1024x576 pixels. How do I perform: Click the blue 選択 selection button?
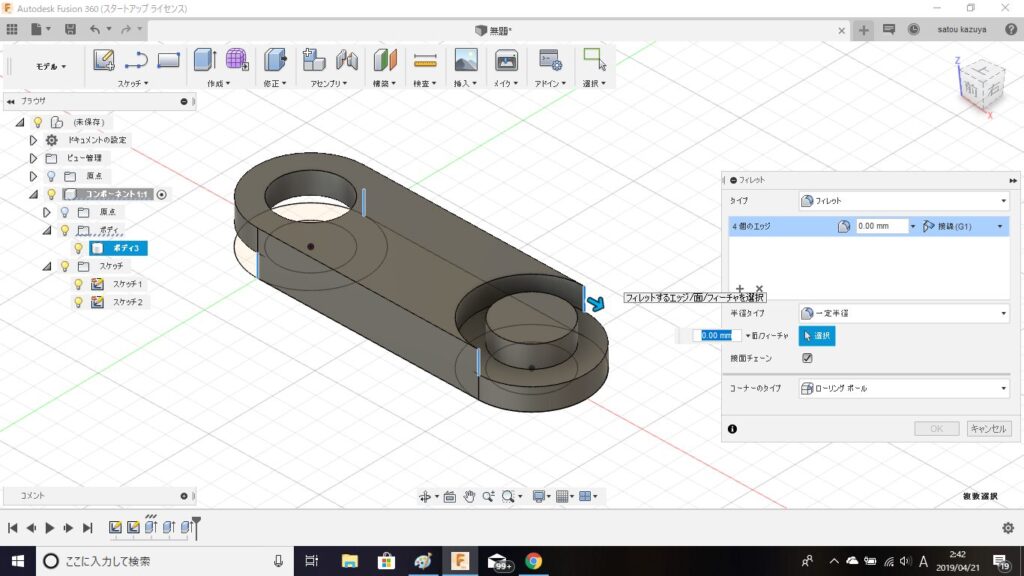pos(817,336)
